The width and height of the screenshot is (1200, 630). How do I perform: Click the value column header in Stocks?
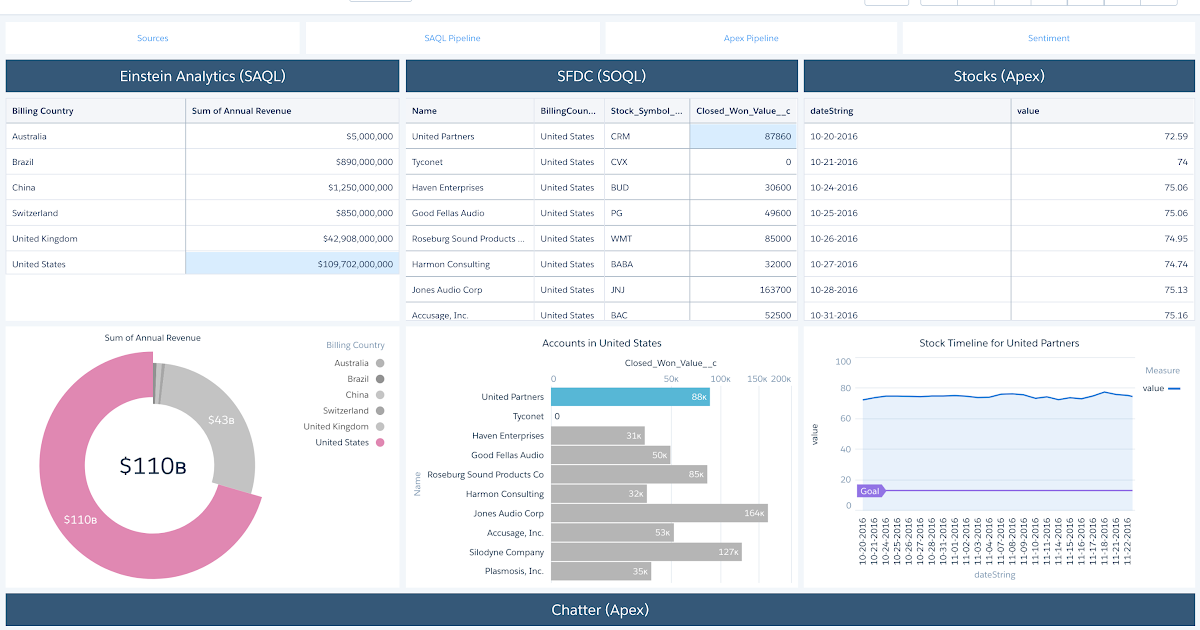(1103, 111)
